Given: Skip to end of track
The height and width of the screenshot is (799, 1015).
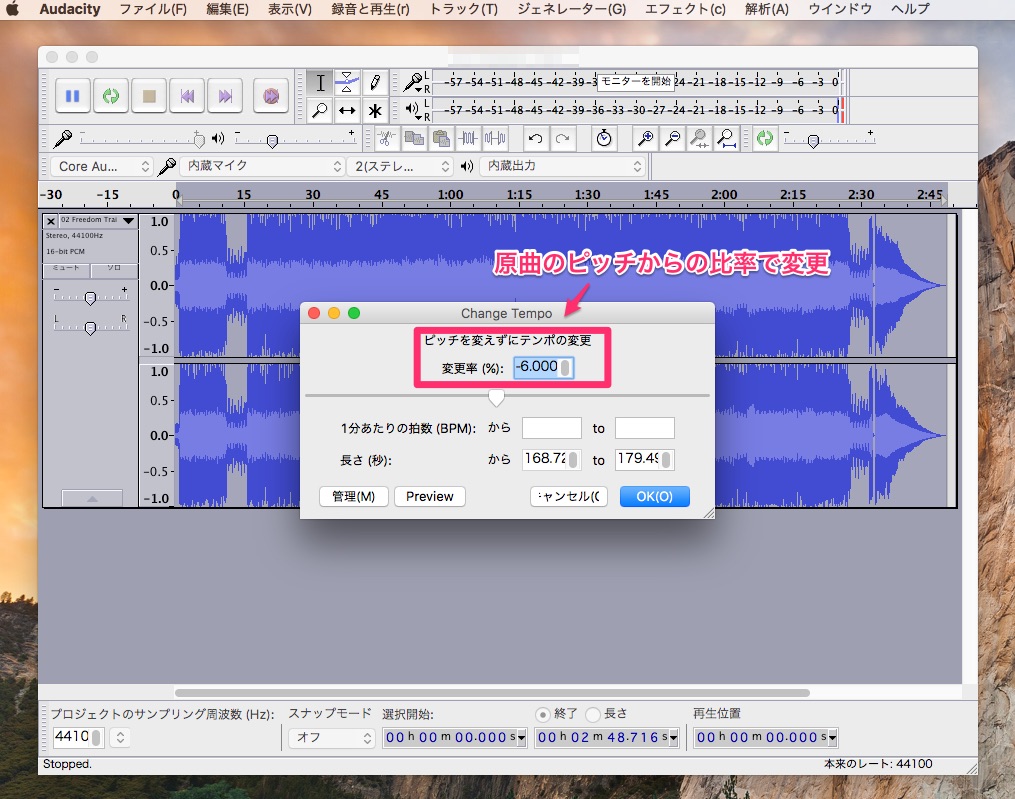Looking at the screenshot, I should pyautogui.click(x=225, y=96).
